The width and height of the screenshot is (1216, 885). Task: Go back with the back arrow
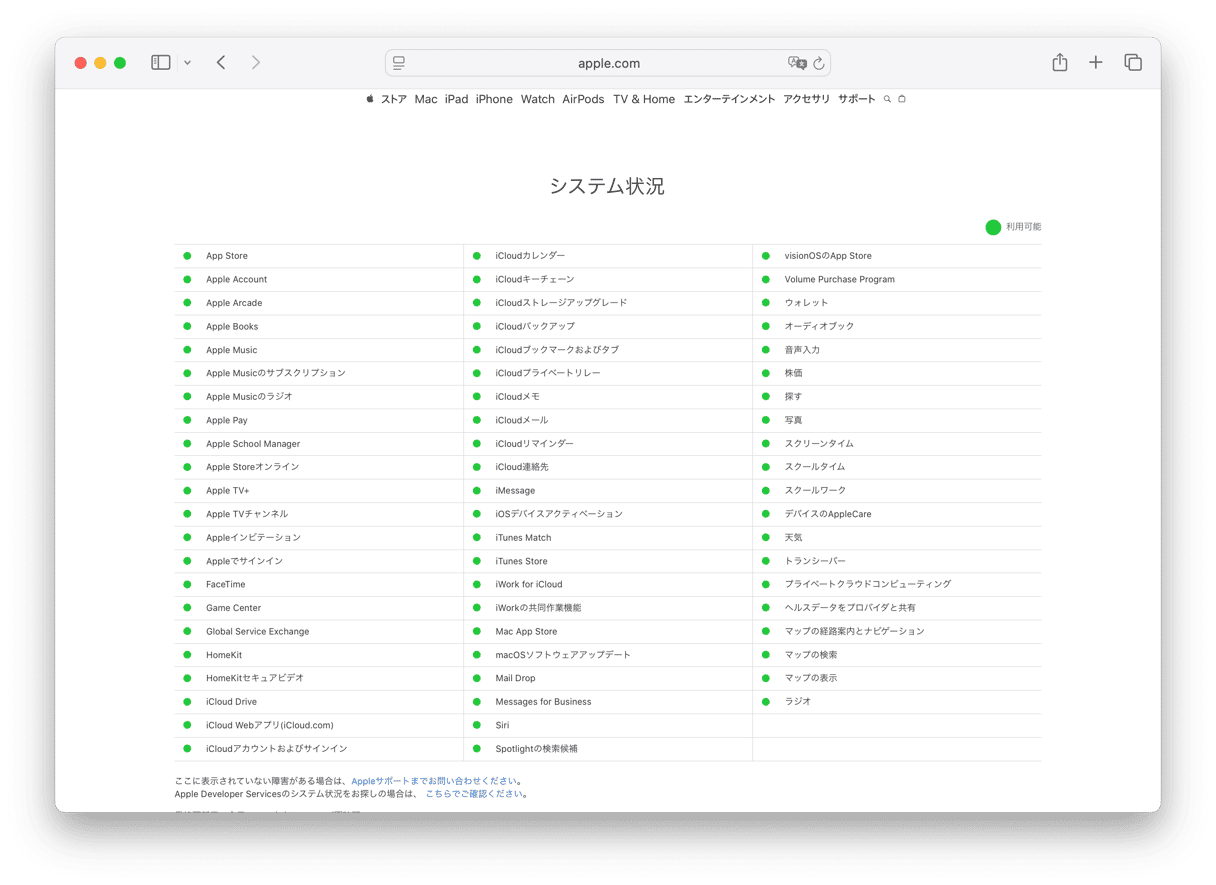pos(221,63)
